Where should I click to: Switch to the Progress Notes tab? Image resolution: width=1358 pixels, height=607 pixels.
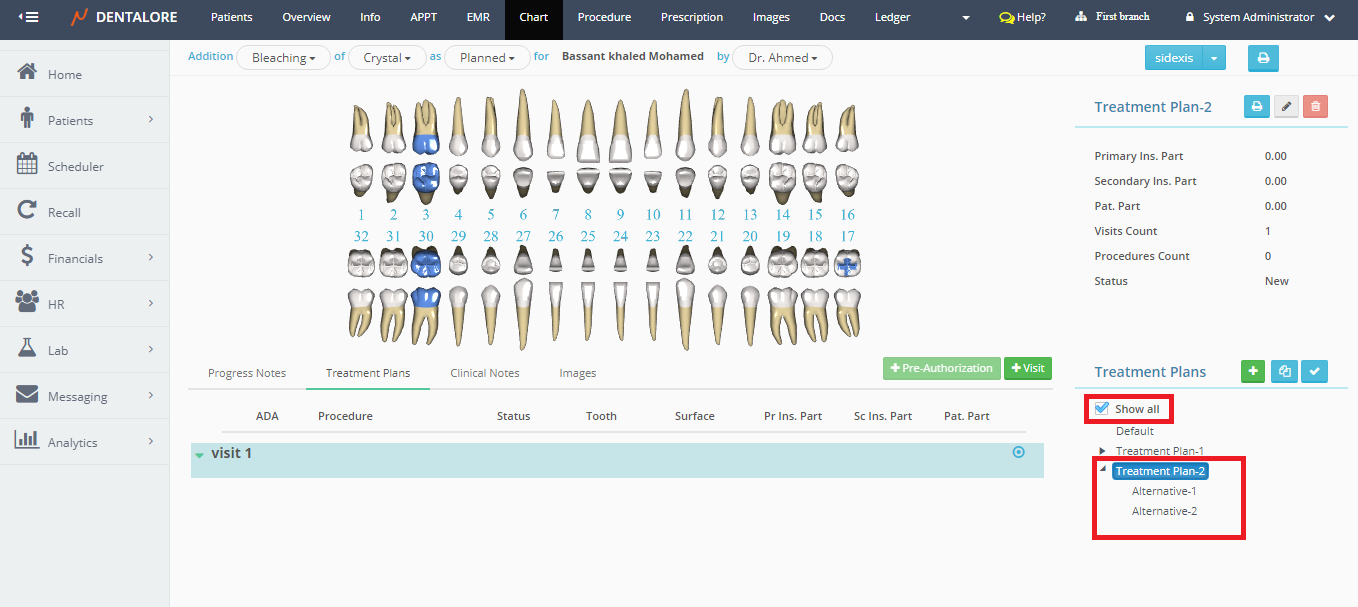pyautogui.click(x=247, y=373)
